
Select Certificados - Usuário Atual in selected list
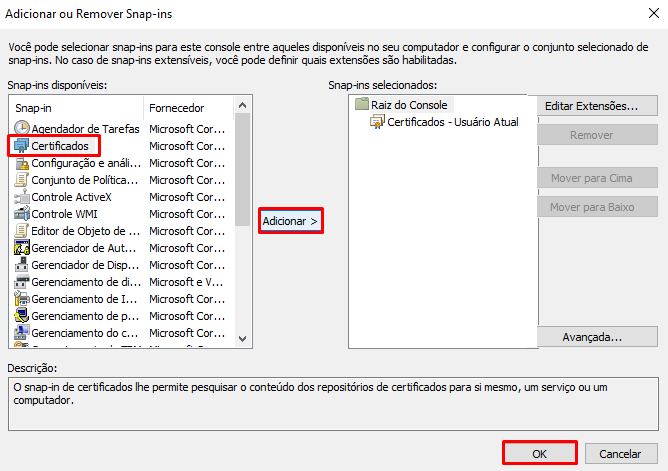coord(452,122)
